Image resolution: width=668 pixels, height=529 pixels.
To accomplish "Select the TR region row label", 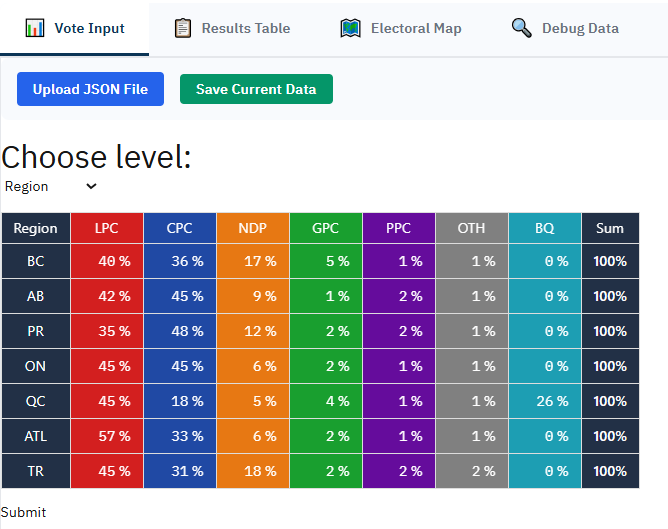I will pos(36,471).
